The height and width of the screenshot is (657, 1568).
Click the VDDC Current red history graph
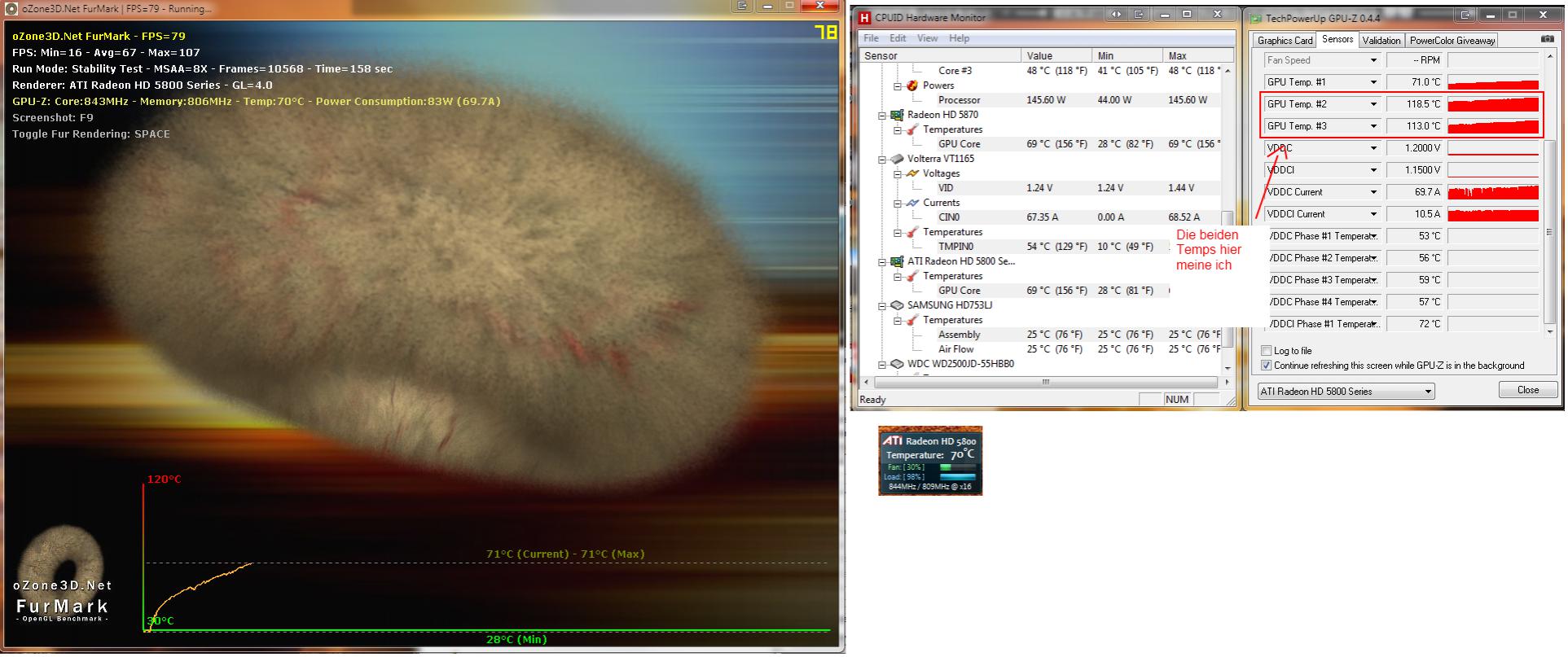tap(1493, 192)
